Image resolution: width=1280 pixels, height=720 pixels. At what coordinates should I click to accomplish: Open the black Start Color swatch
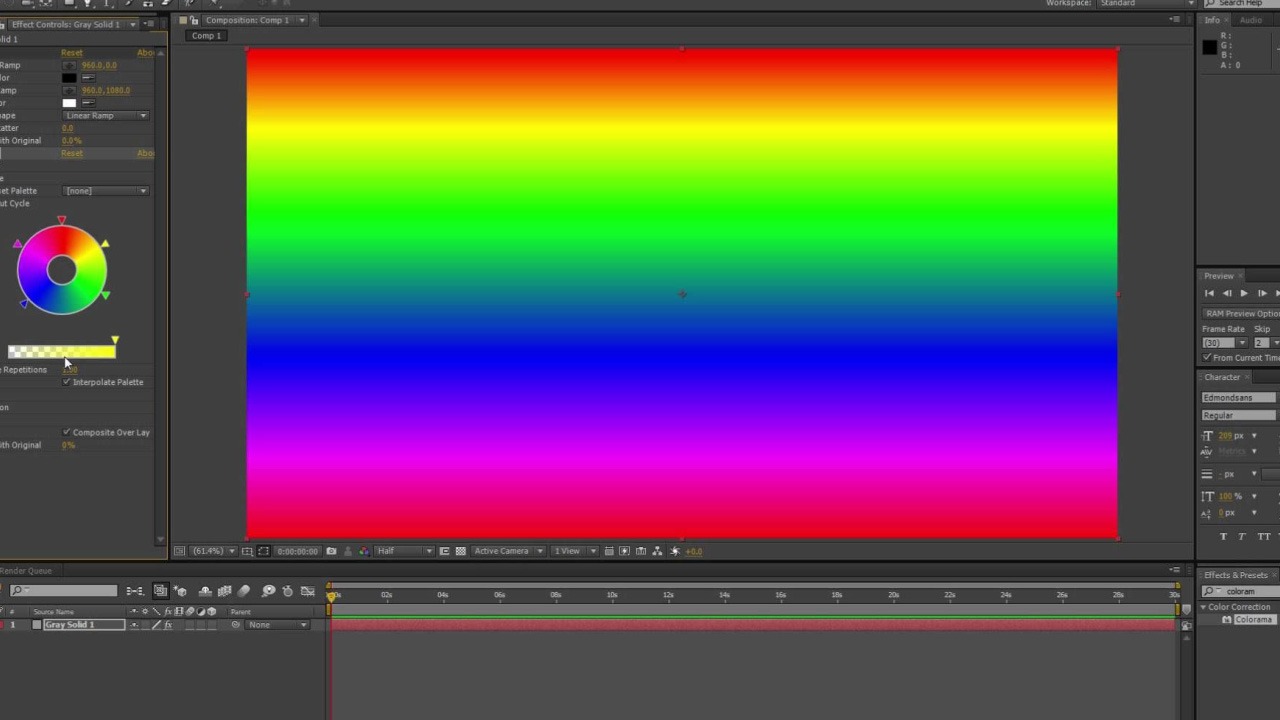68,77
